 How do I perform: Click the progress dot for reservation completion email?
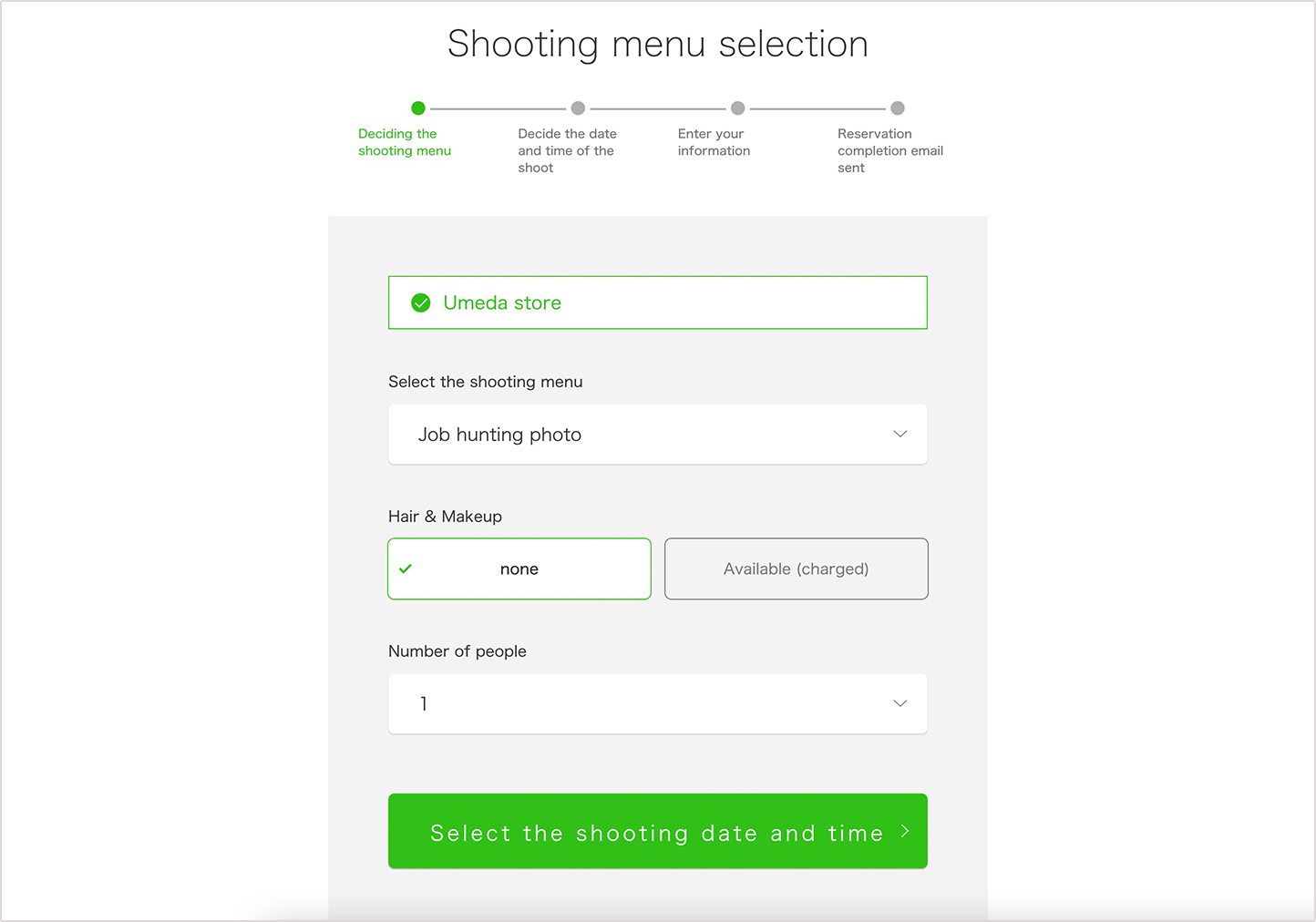point(898,108)
